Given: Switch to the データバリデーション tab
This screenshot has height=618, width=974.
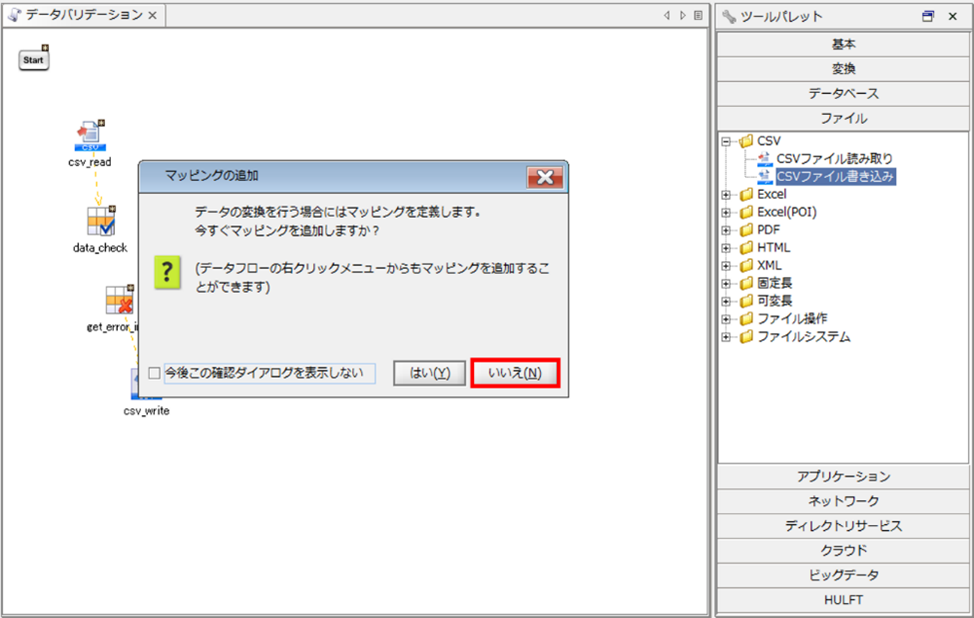Looking at the screenshot, I should [82, 16].
